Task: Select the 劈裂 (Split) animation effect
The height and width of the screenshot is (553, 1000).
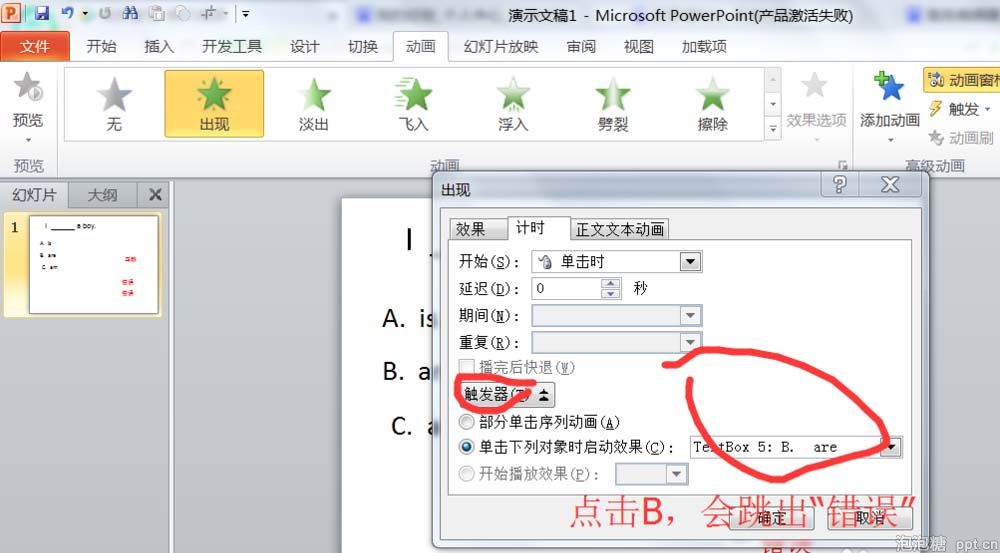Action: click(612, 104)
